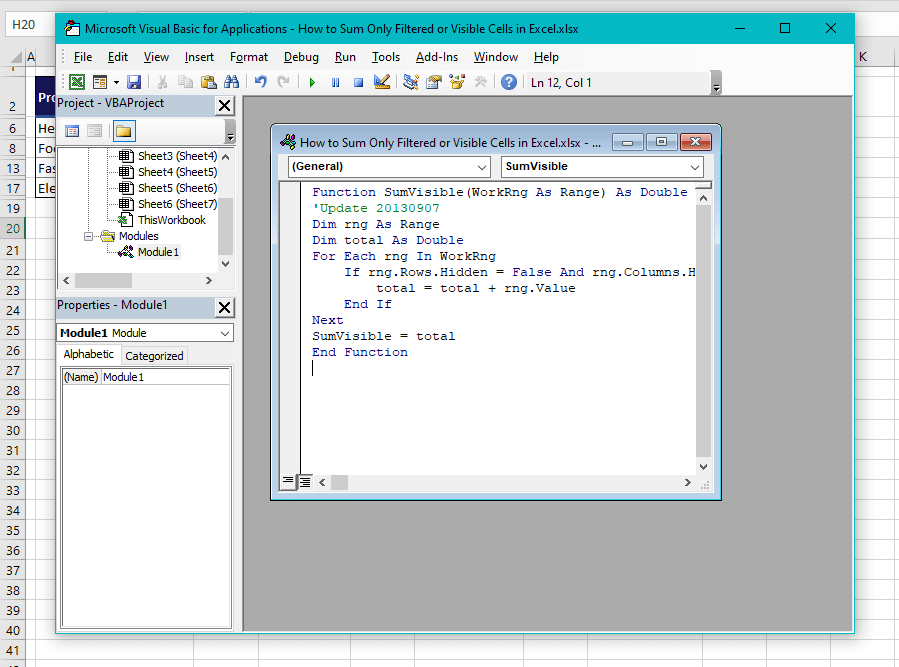Select View Object in Project Explorer
899x667 pixels.
click(94, 131)
